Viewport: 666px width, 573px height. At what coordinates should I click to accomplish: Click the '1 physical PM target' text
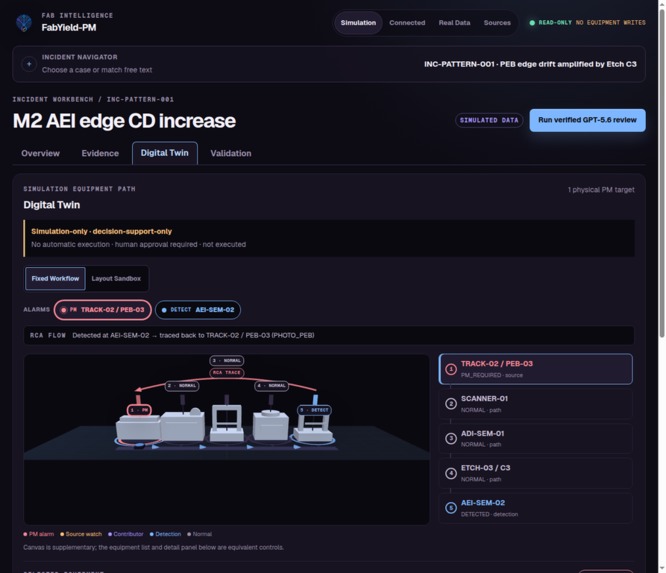[x=601, y=190]
